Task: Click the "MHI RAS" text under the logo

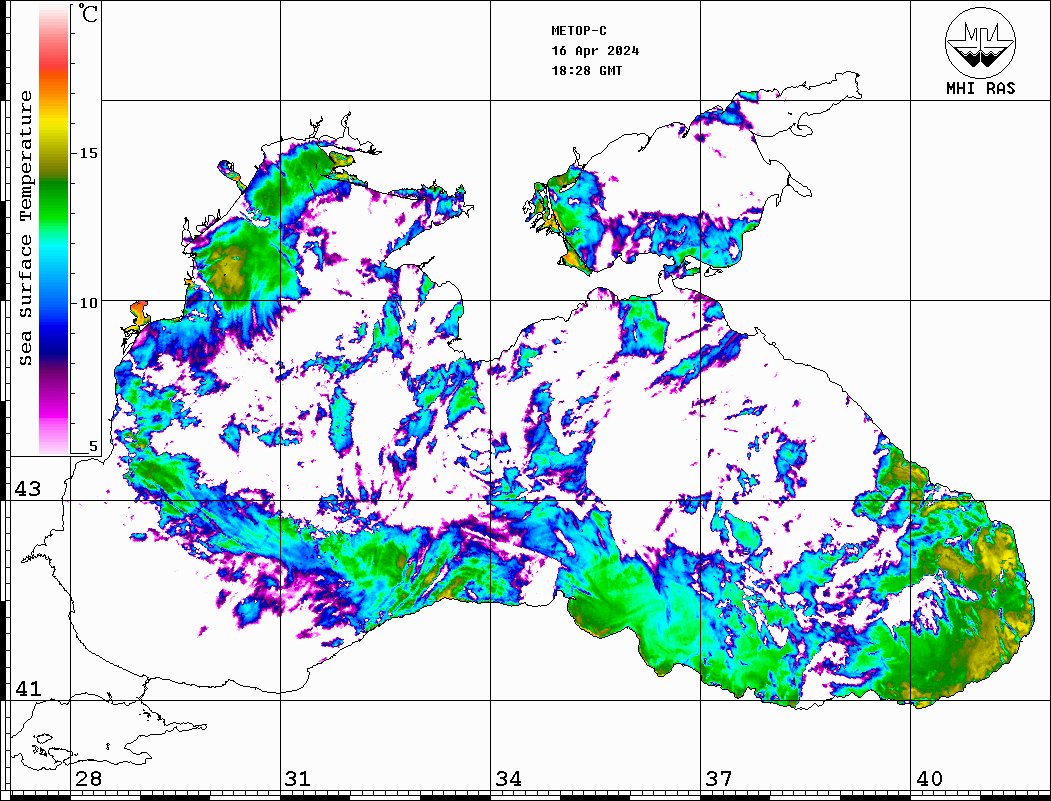Action: [x=980, y=88]
